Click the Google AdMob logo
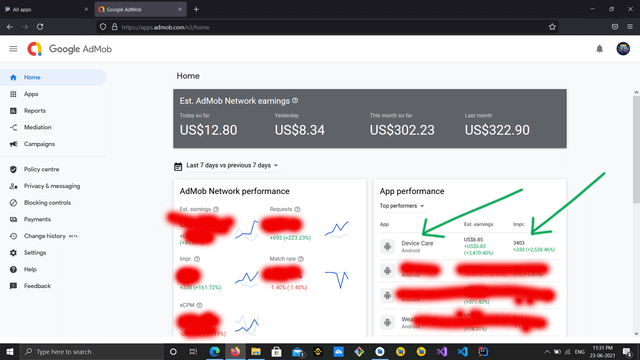 (70, 49)
